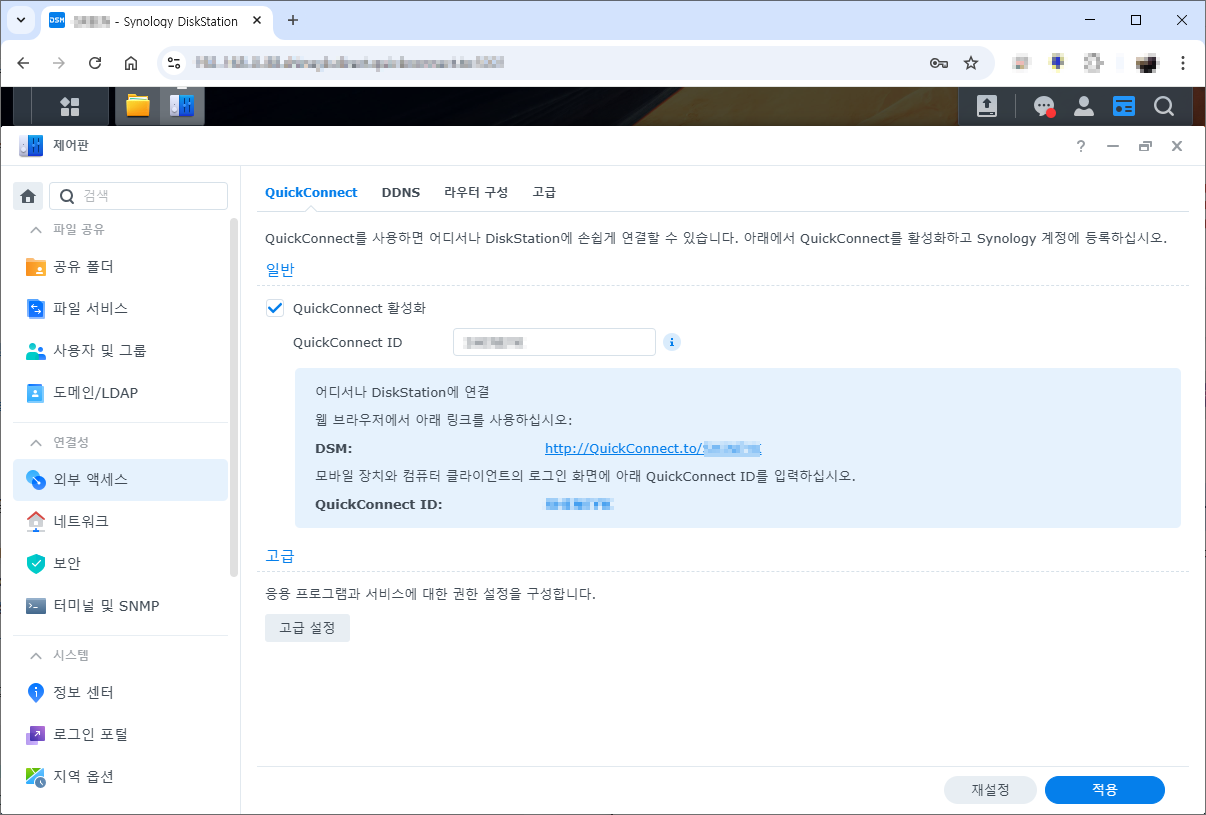
Task: Switch to the 고급 tab
Action: pyautogui.click(x=544, y=192)
